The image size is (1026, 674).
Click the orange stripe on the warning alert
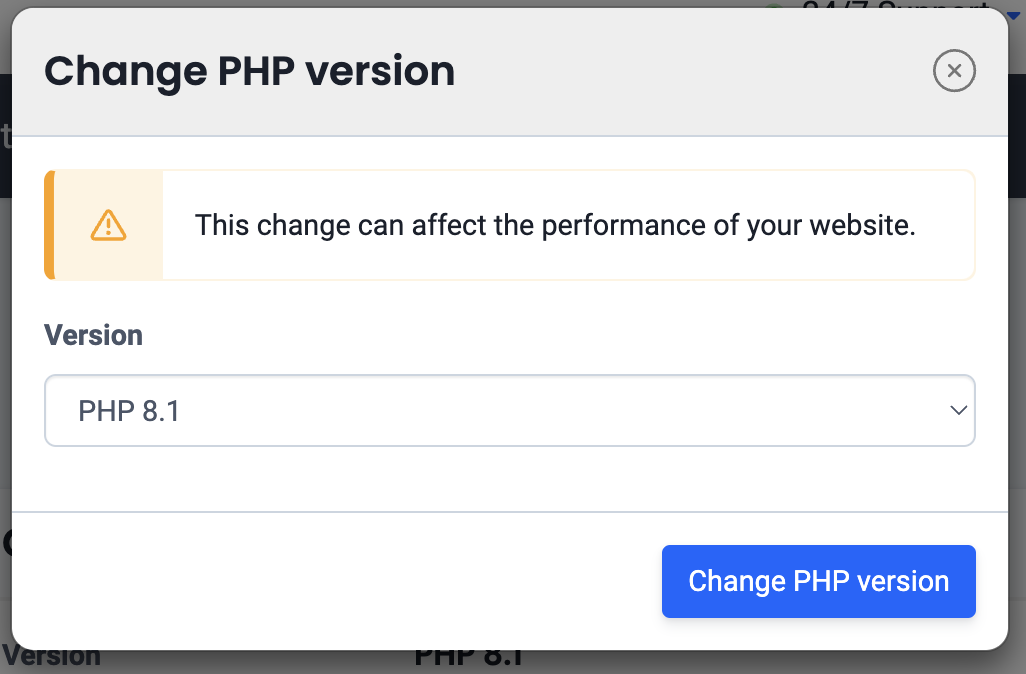(x=49, y=225)
